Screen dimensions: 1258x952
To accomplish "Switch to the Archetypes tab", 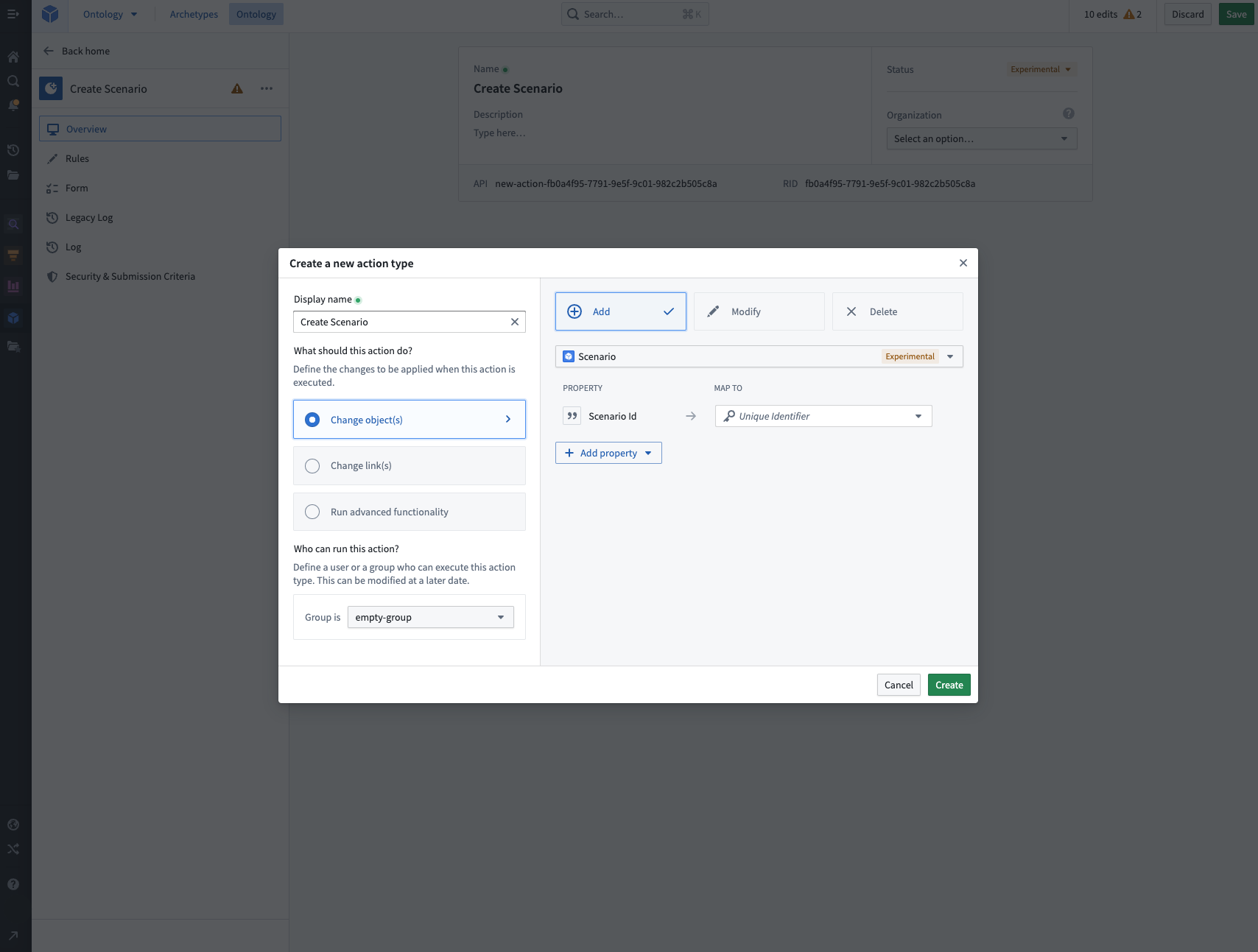I will (194, 14).
